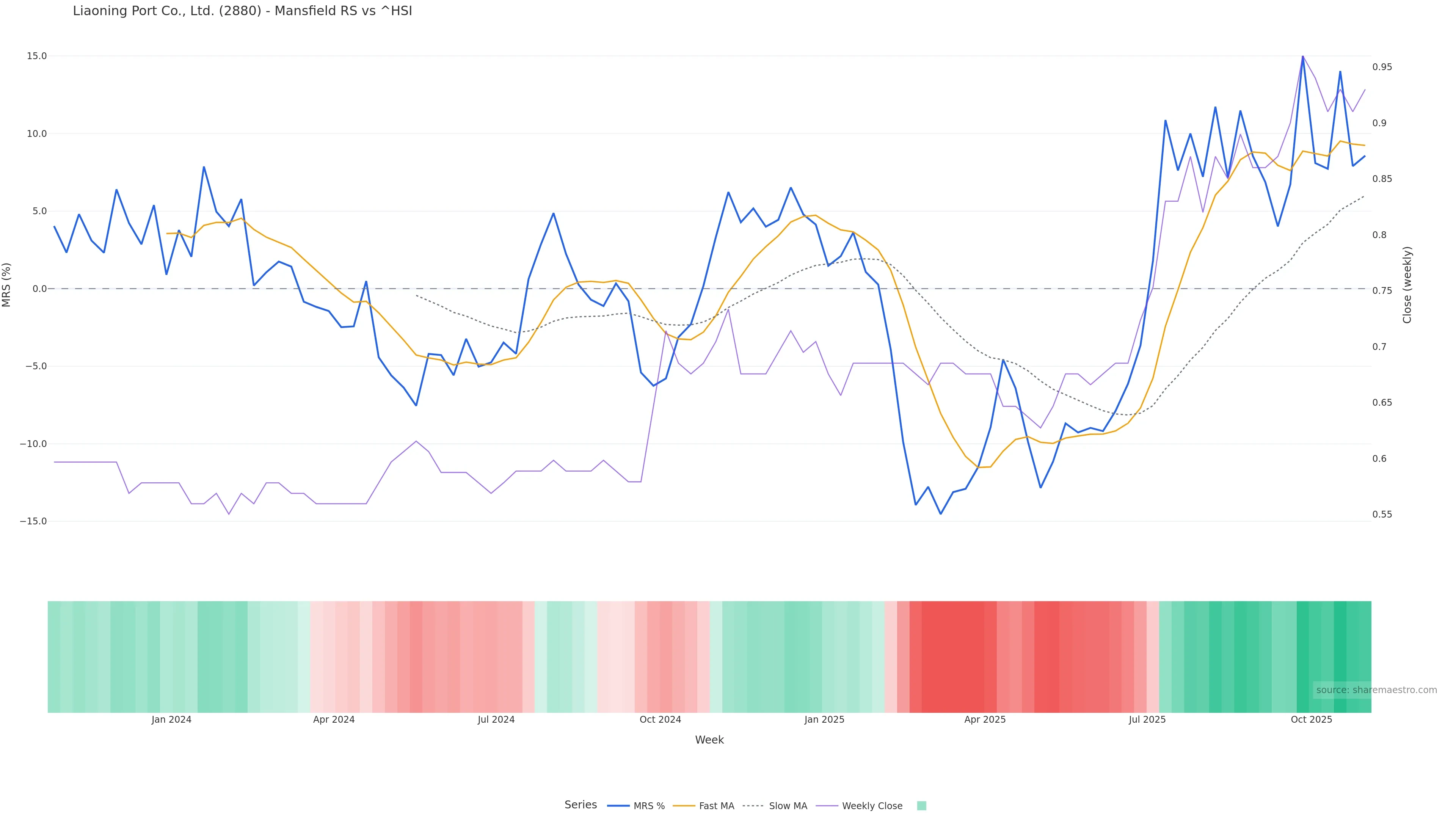Click the Jul 2024 x-axis tick

496,720
